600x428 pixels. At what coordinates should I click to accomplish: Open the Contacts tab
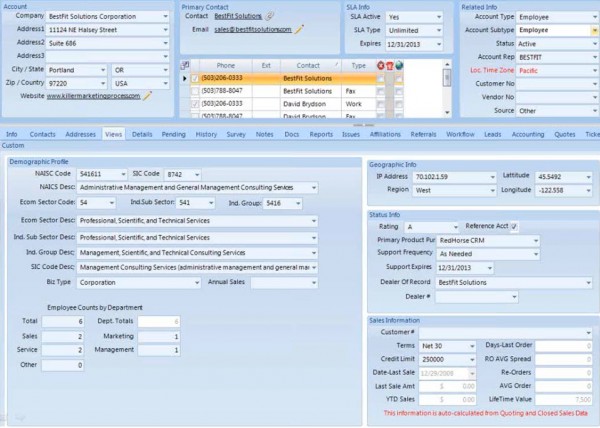click(x=42, y=134)
